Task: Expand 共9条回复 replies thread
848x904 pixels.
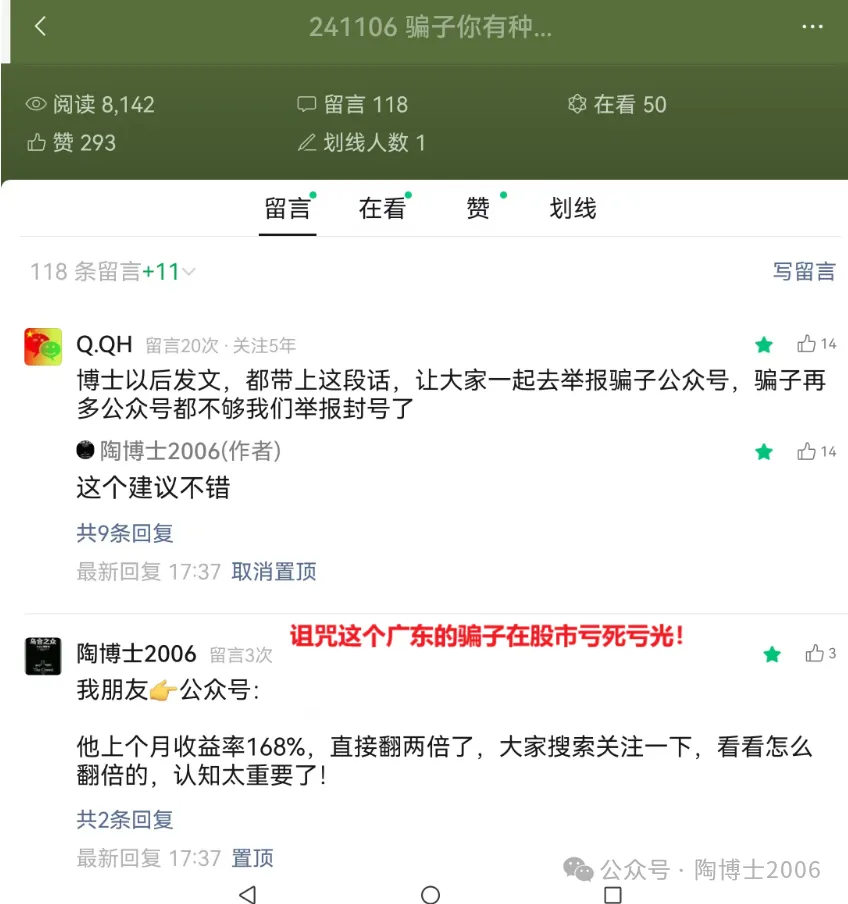Action: (x=125, y=533)
